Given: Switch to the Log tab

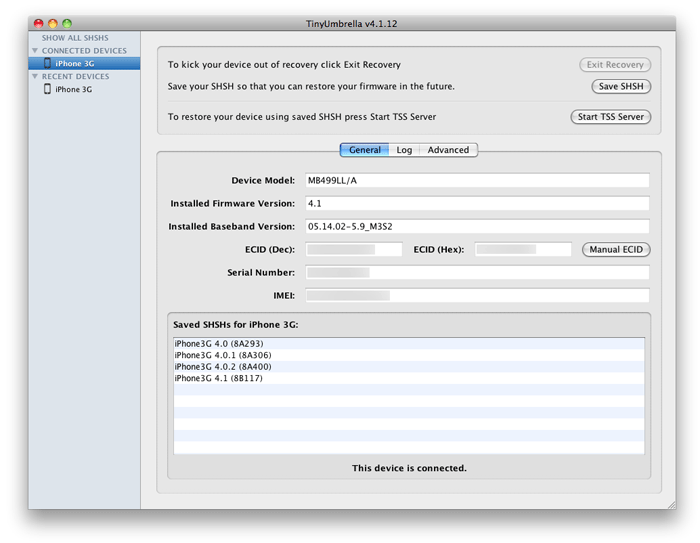Looking at the screenshot, I should point(404,150).
